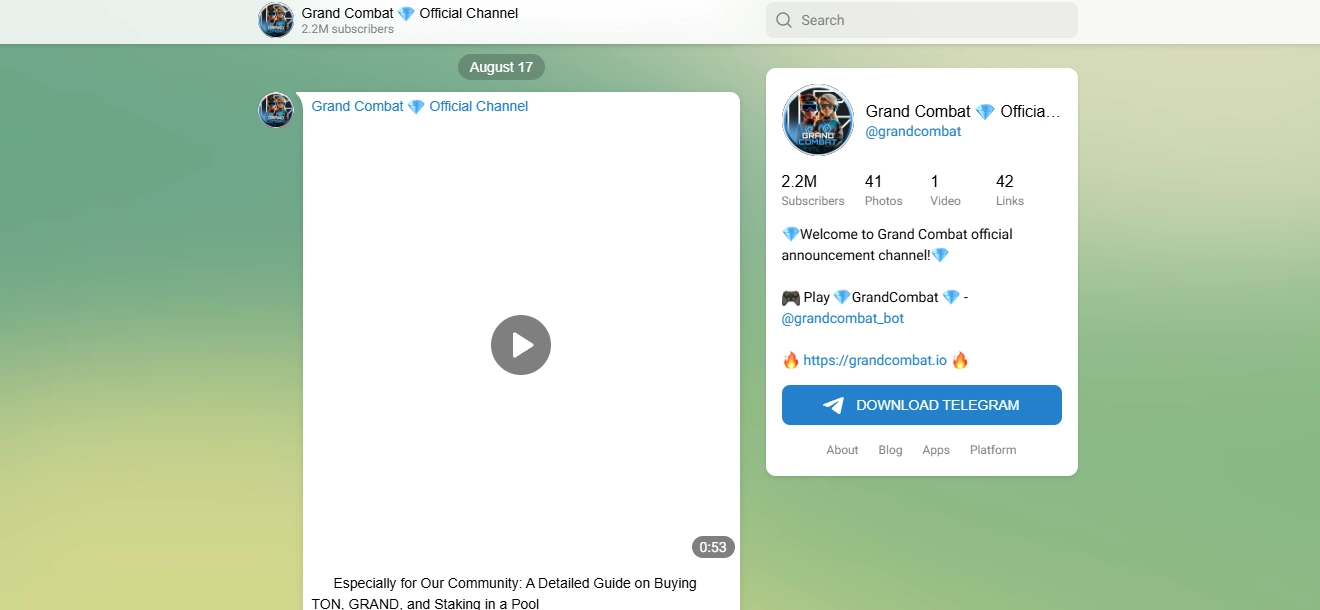Open the Platform footer link
Screen dimensions: 1320x610
pos(993,450)
